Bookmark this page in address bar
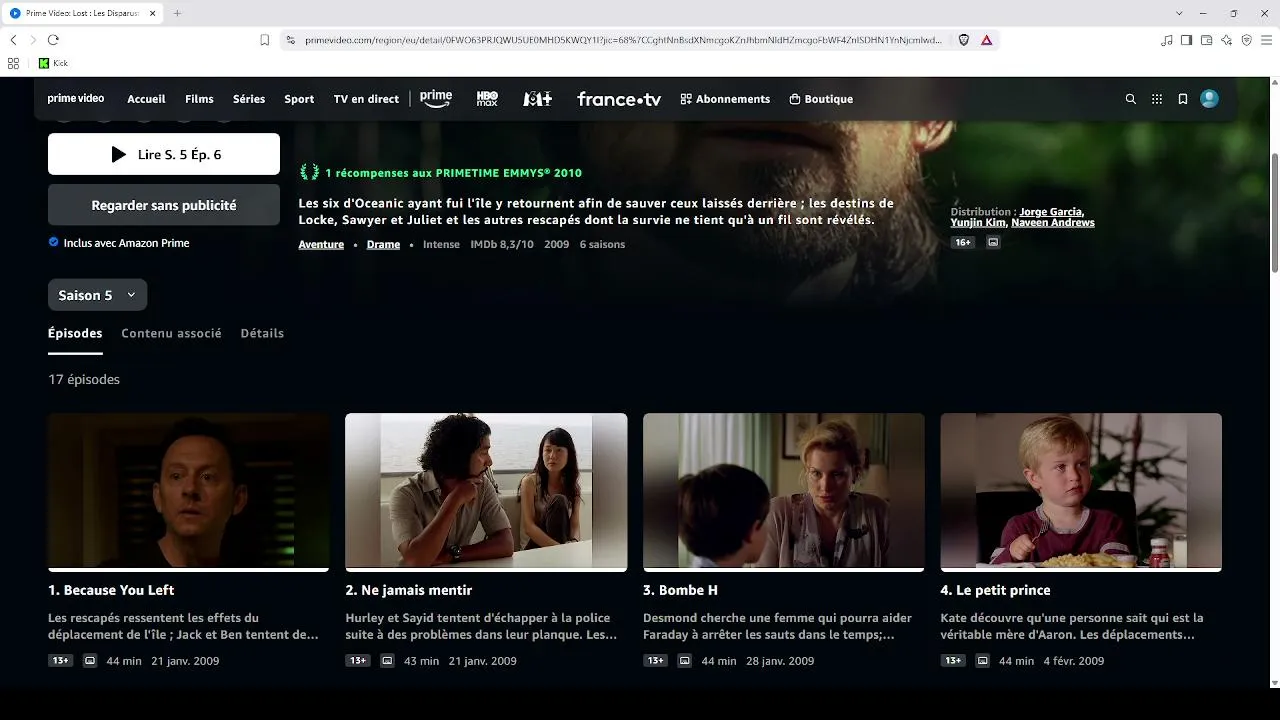 pos(264,40)
